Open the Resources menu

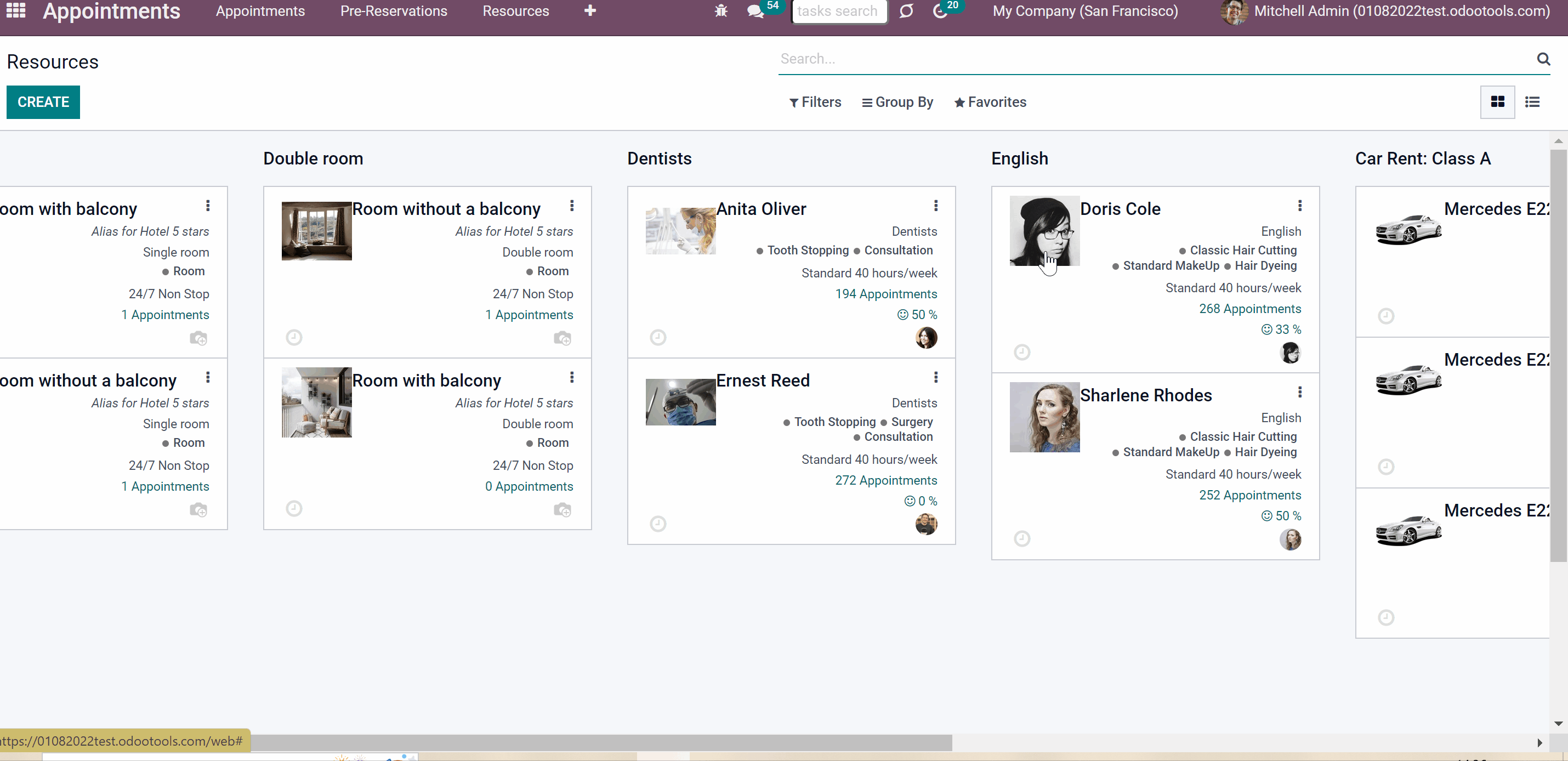(515, 11)
